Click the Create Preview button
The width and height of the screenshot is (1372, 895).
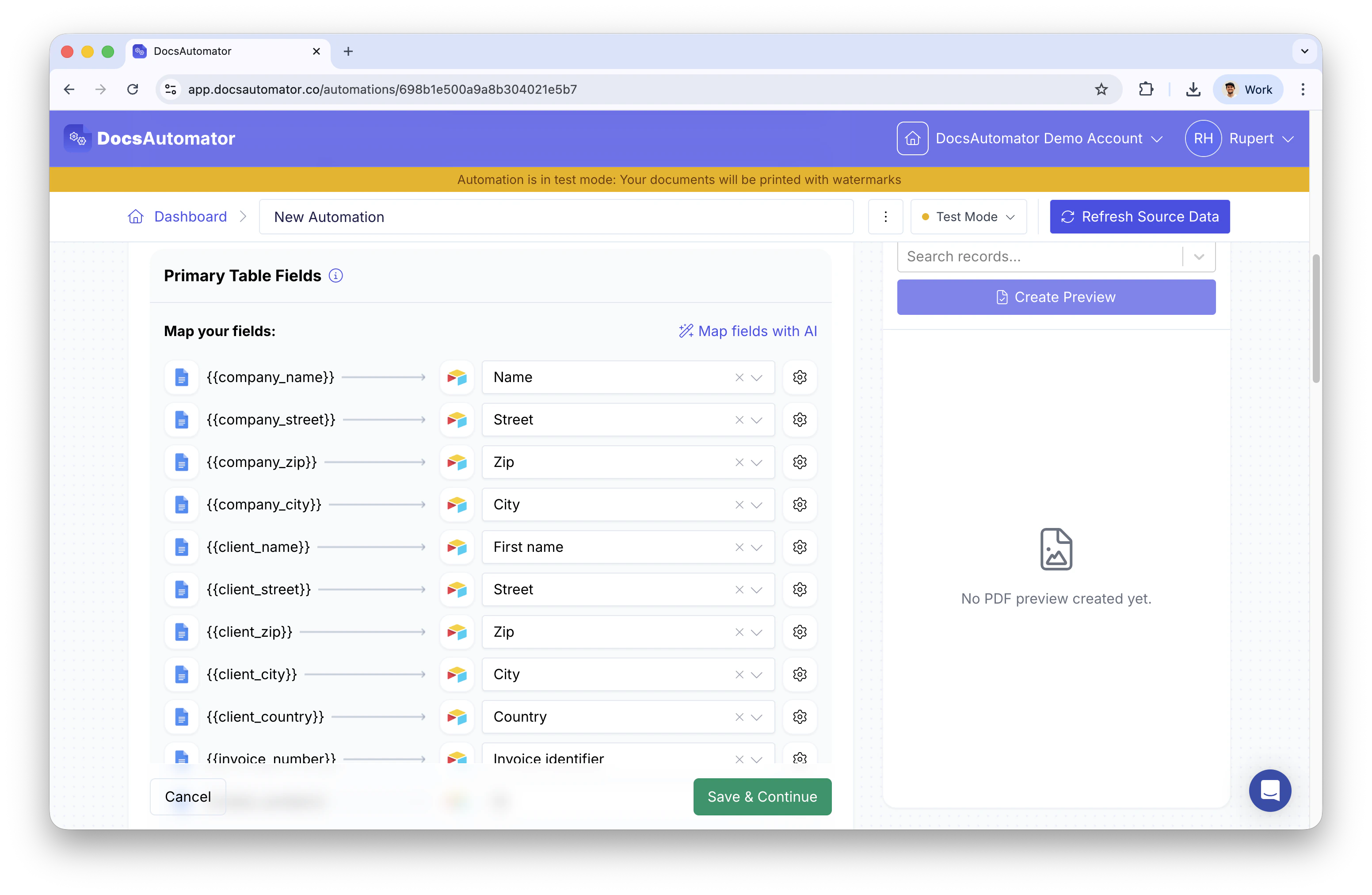point(1056,297)
